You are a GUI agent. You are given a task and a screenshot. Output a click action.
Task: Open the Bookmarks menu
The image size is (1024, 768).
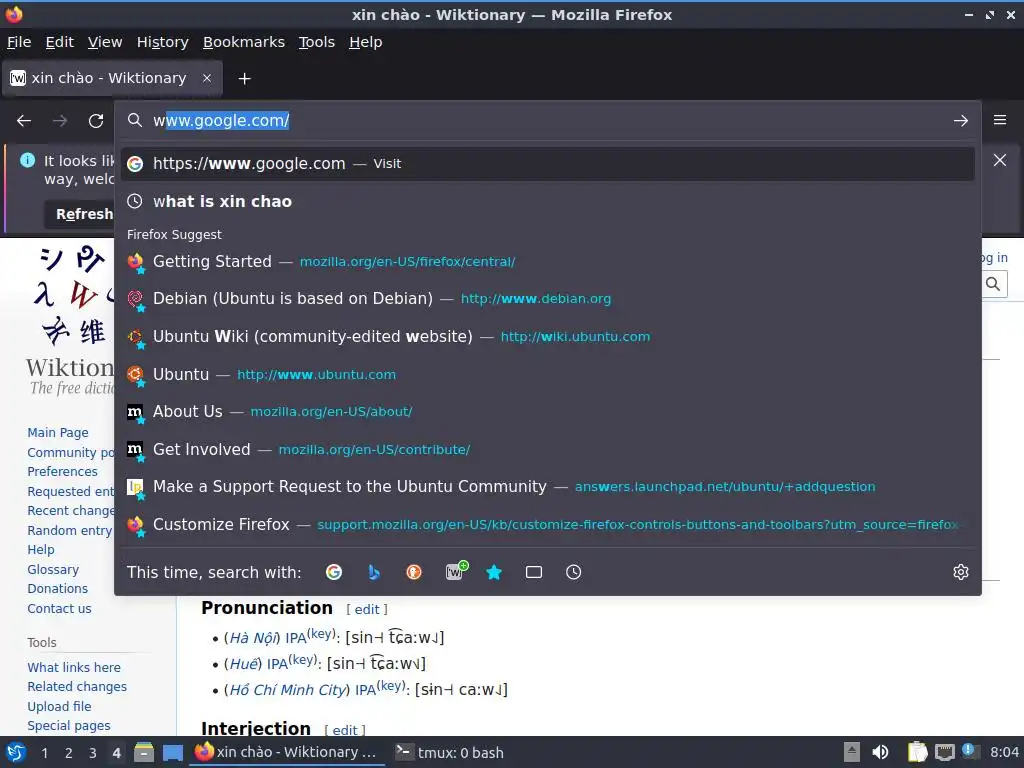[244, 42]
